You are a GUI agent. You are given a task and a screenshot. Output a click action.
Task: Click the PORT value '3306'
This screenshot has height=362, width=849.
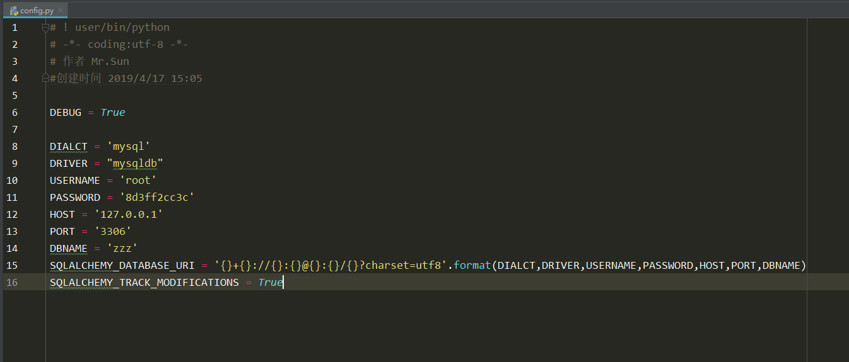113,232
